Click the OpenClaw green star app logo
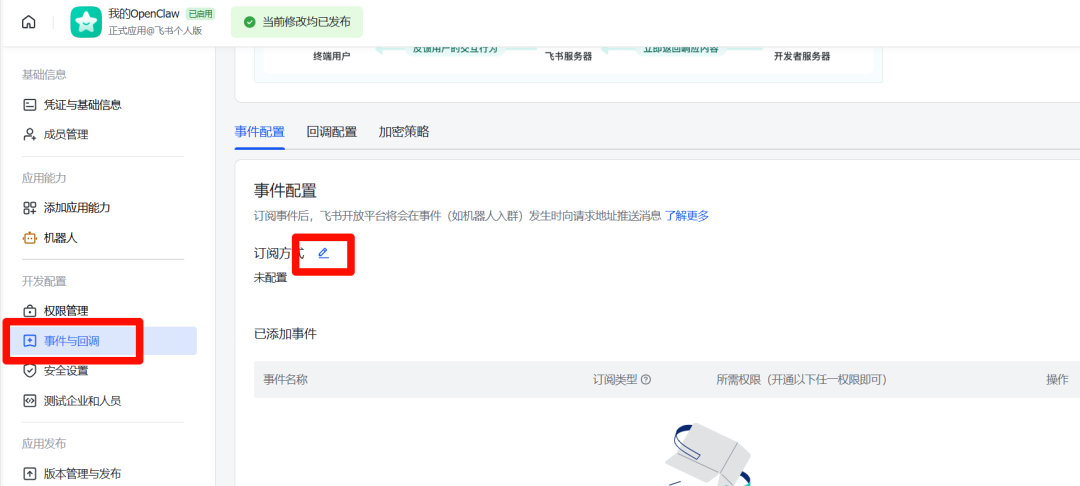The width and height of the screenshot is (1080, 486). (86, 22)
